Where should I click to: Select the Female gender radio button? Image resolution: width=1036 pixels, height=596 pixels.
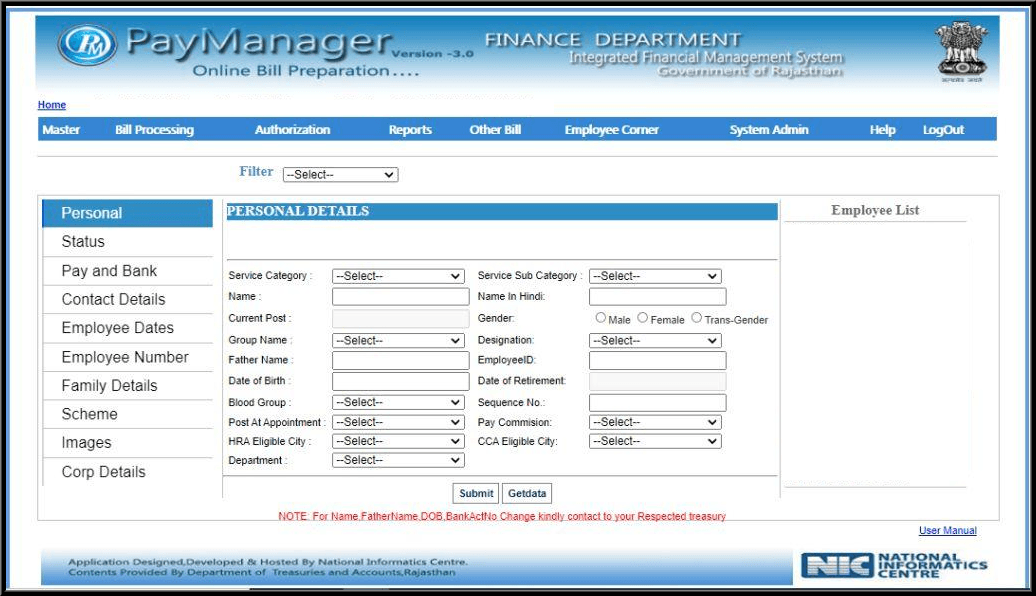(x=642, y=318)
